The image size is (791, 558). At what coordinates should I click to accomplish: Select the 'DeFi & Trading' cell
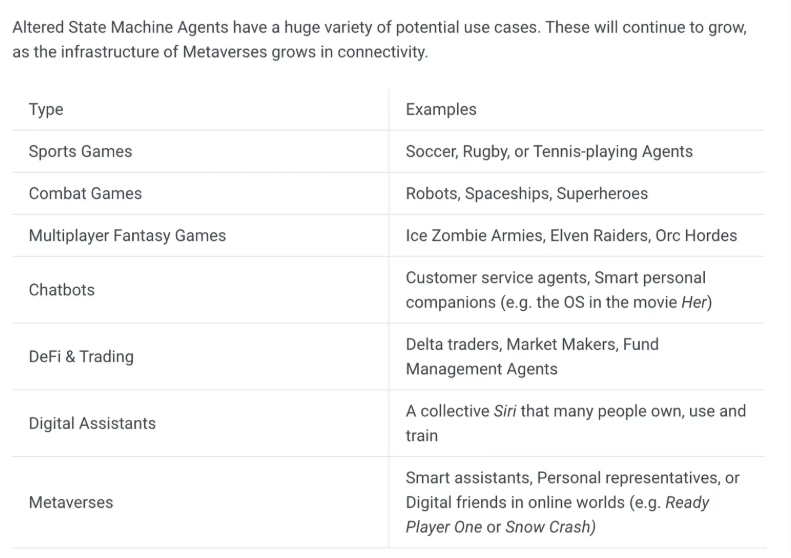click(81, 357)
